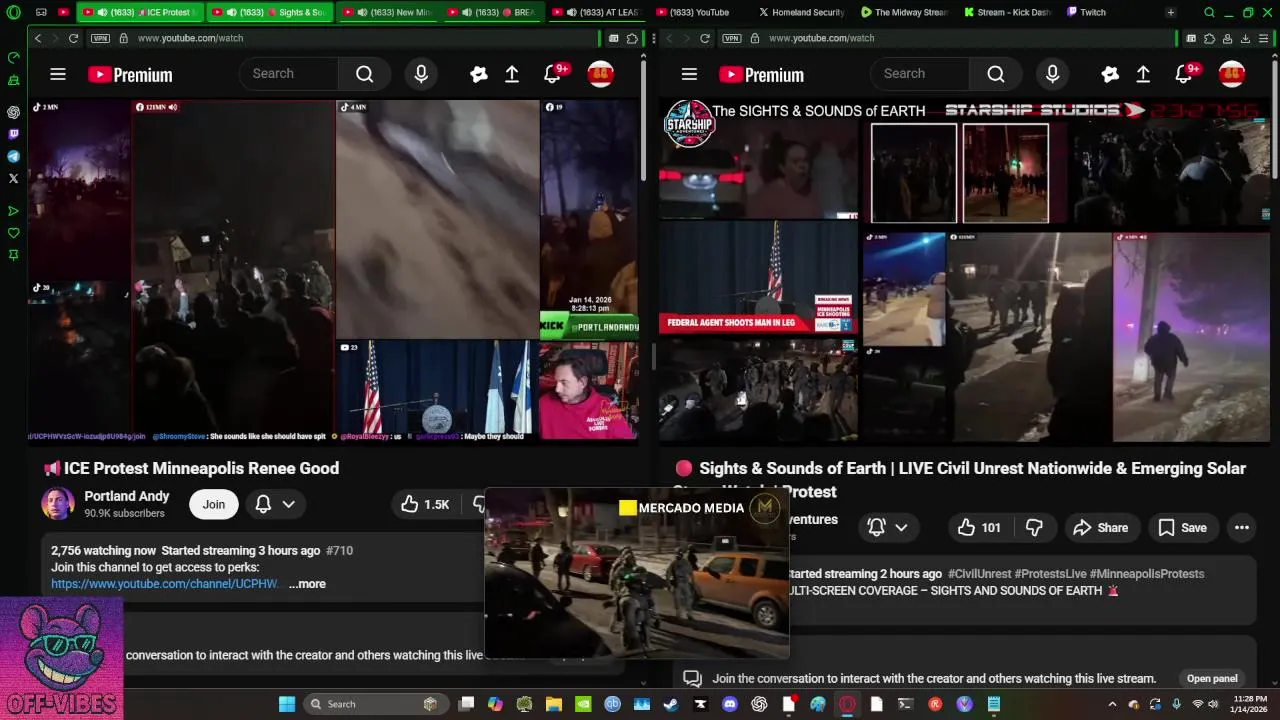Switch to New Minn... browser tab
Image resolution: width=1280 pixels, height=720 pixels.
(386, 13)
